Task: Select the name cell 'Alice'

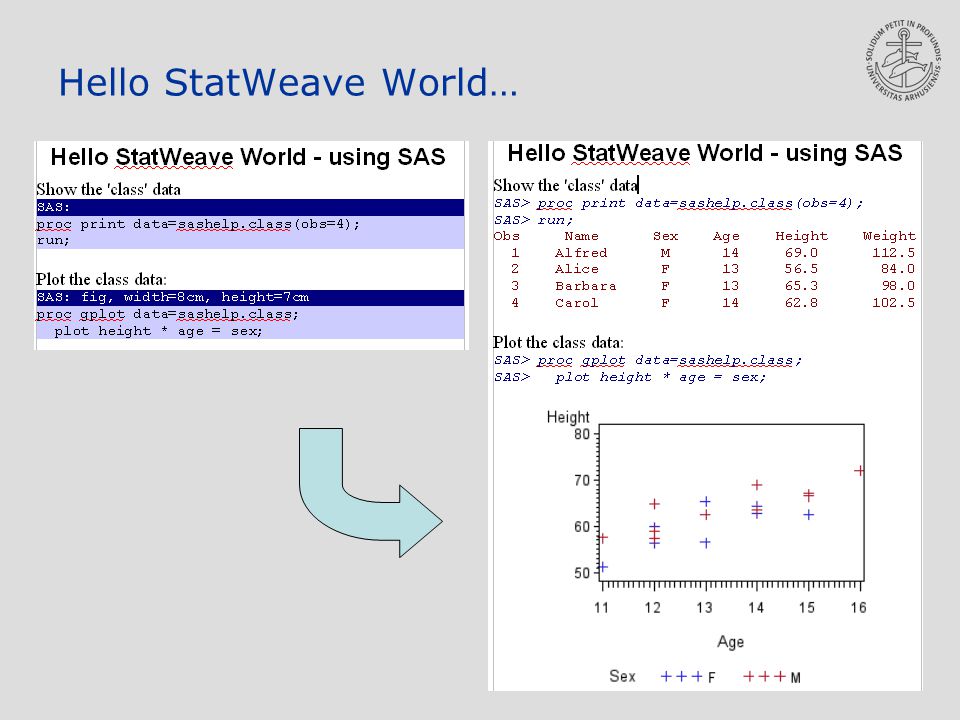Action: [577, 269]
